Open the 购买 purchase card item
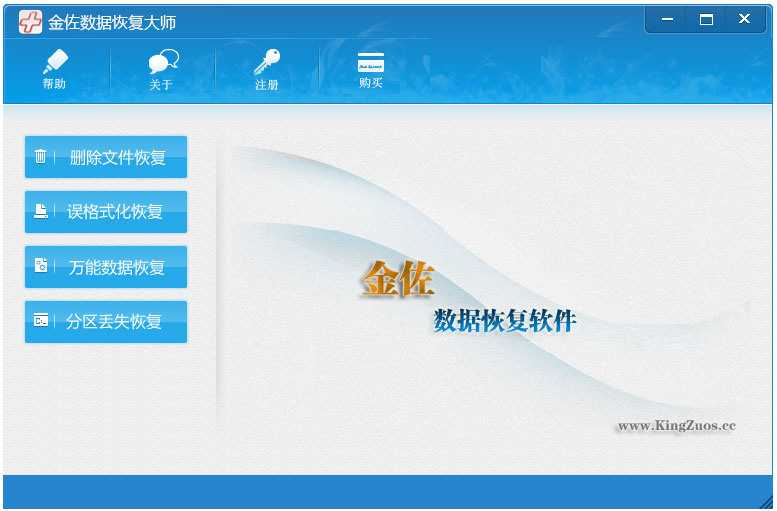The height and width of the screenshot is (511, 777). (371, 69)
